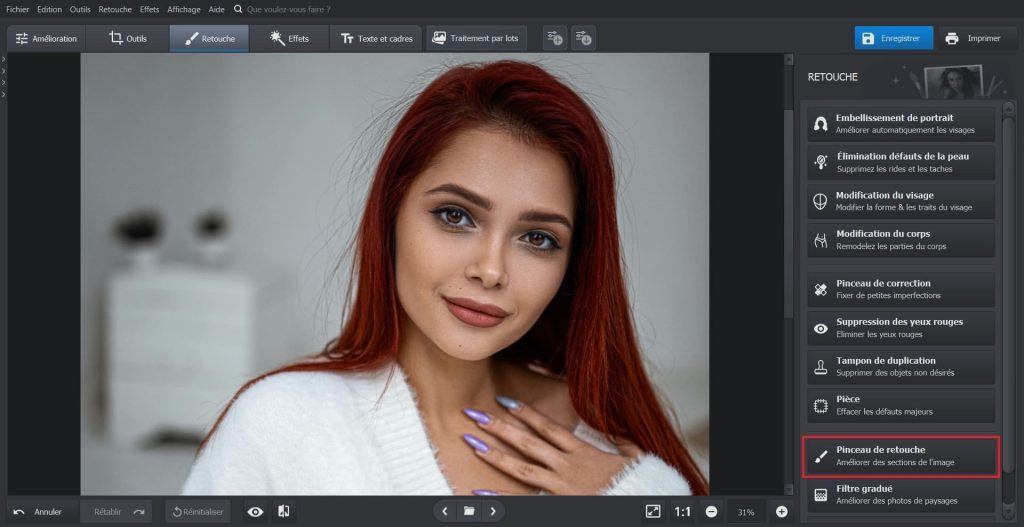Open the Edition menu

pos(50,10)
